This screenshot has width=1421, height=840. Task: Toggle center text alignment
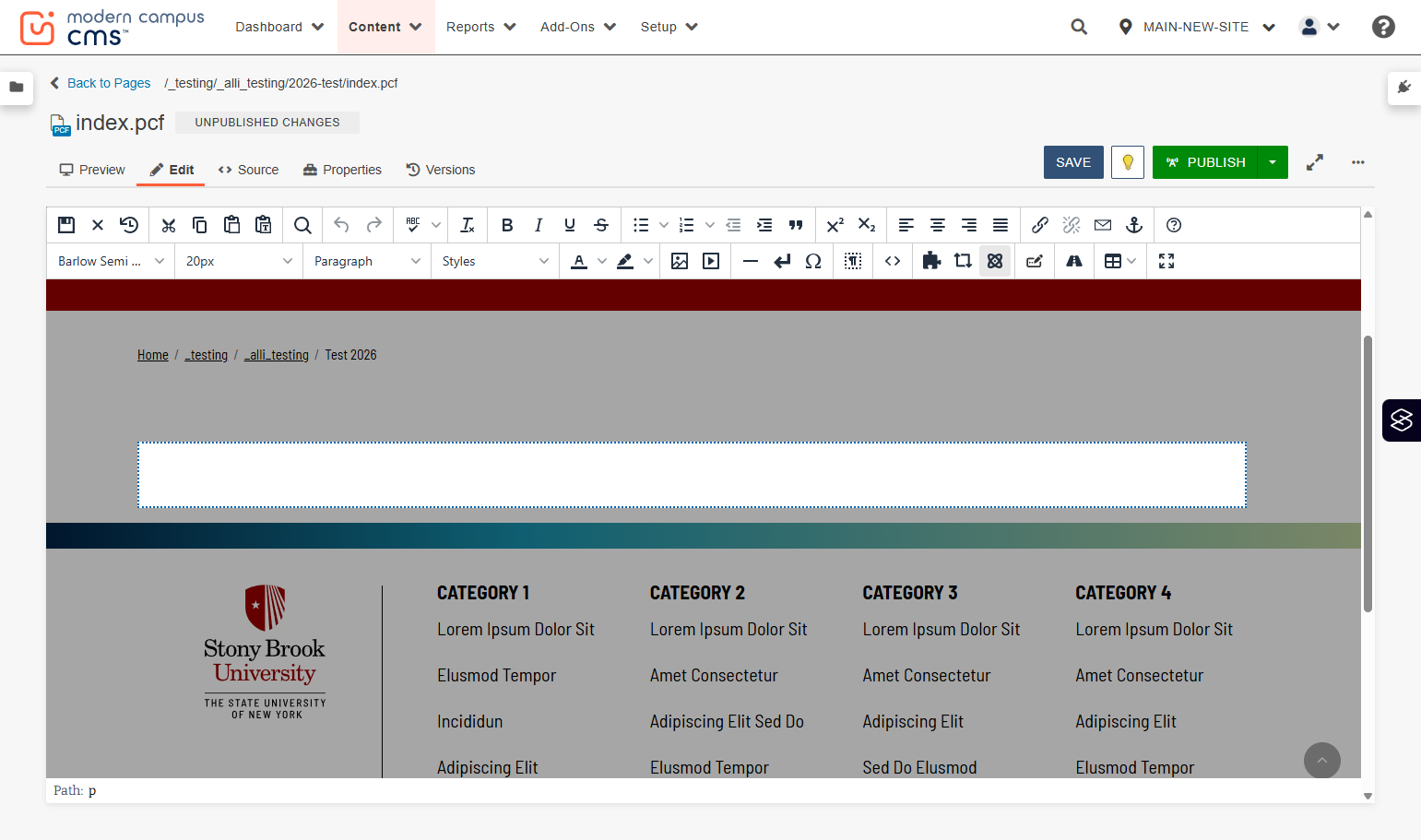(x=938, y=225)
